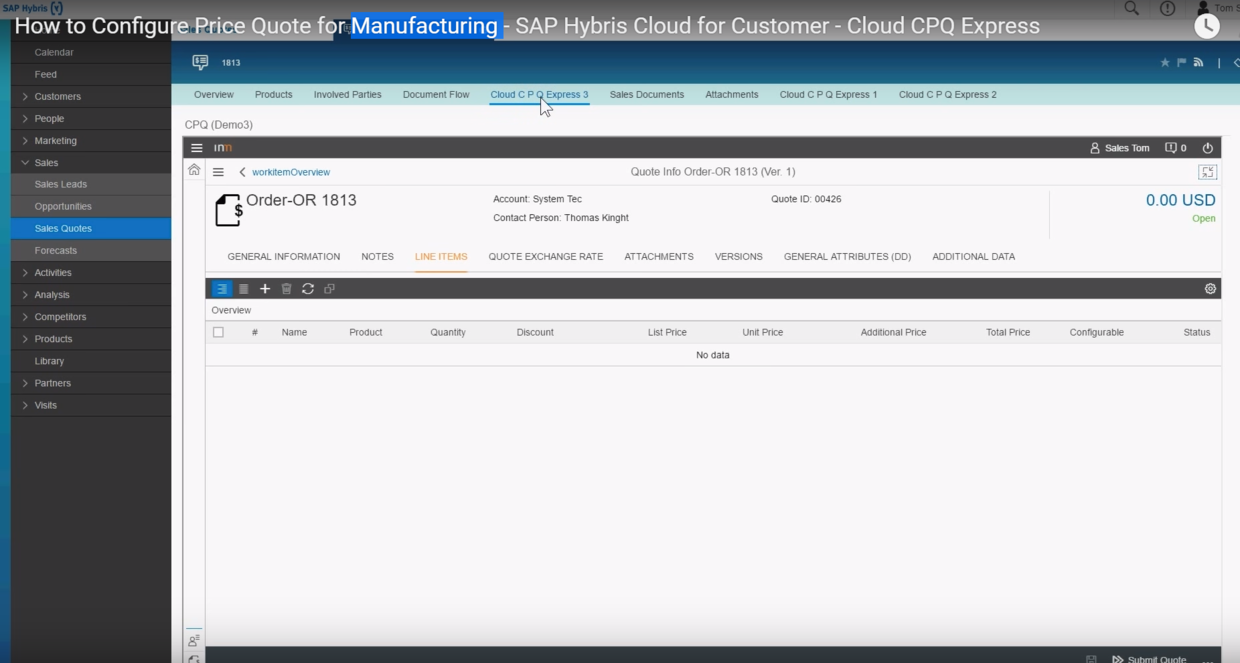Expand the Competitors menu group
This screenshot has width=1240, height=663.
(25, 317)
